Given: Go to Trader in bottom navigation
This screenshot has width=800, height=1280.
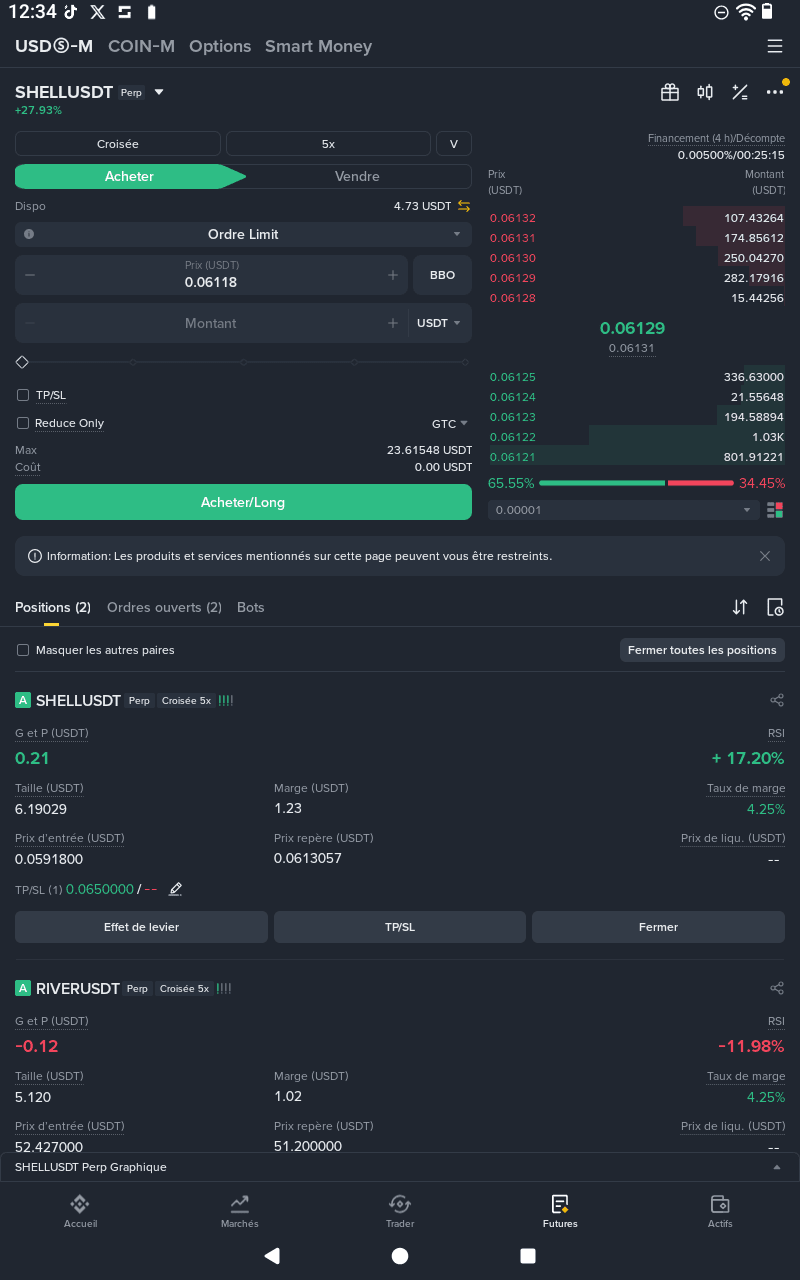Looking at the screenshot, I should (x=400, y=1210).
